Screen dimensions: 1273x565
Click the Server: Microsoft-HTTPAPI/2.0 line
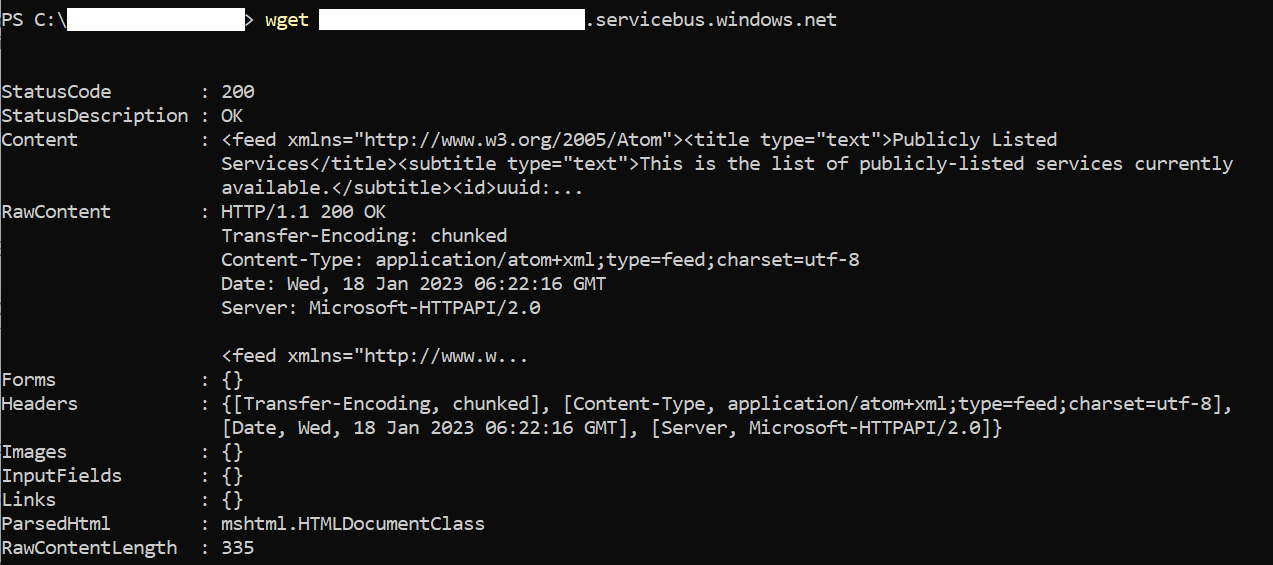click(x=380, y=308)
